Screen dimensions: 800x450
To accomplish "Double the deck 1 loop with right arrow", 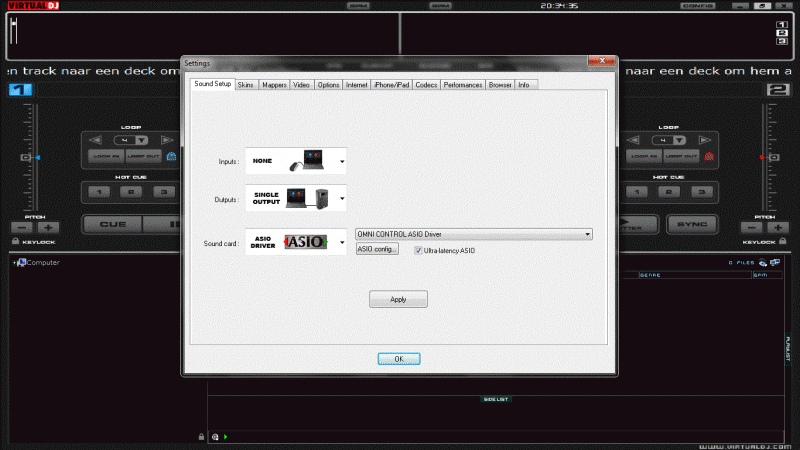I will tap(167, 140).
